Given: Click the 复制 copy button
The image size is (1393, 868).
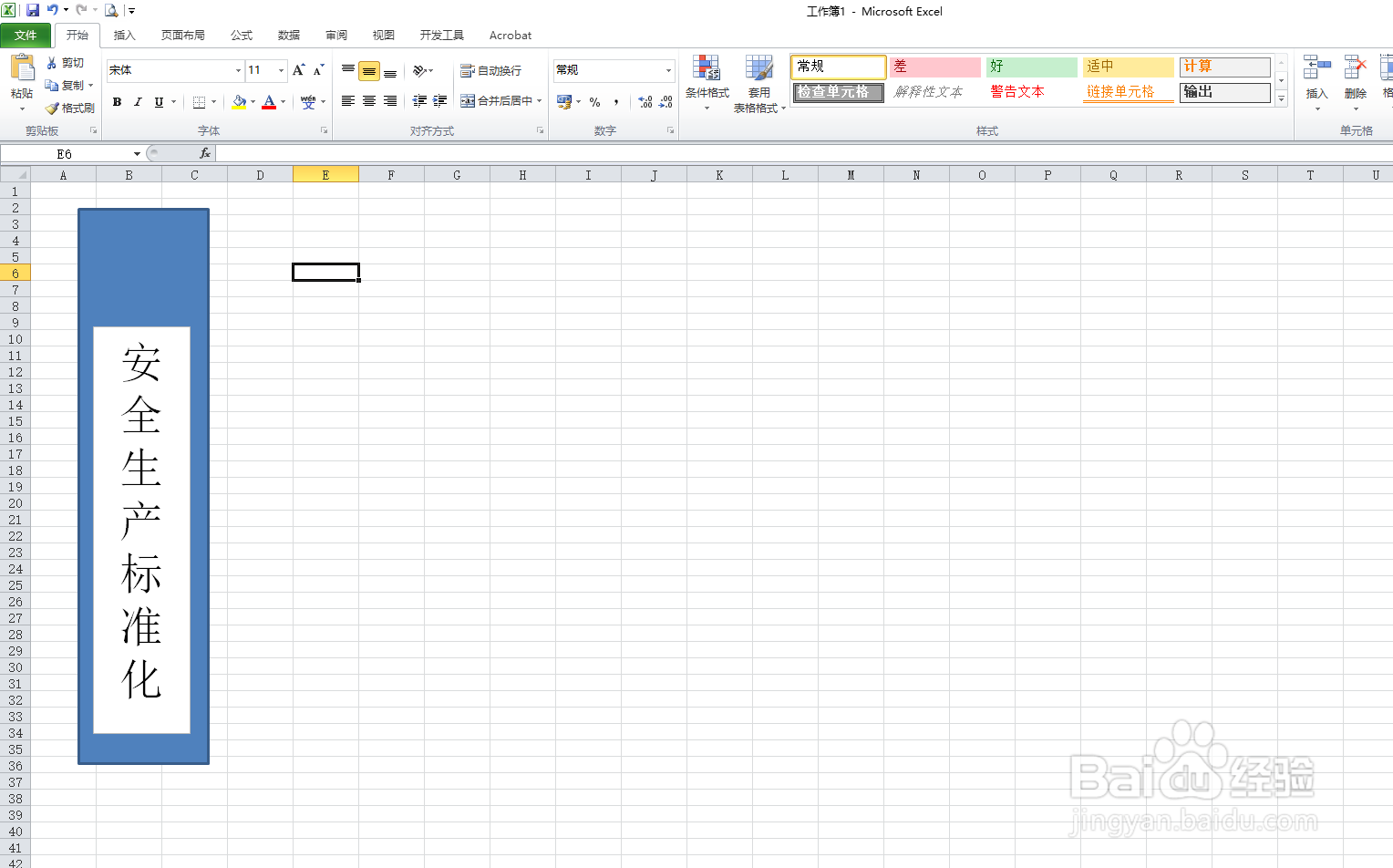Looking at the screenshot, I should click(66, 86).
